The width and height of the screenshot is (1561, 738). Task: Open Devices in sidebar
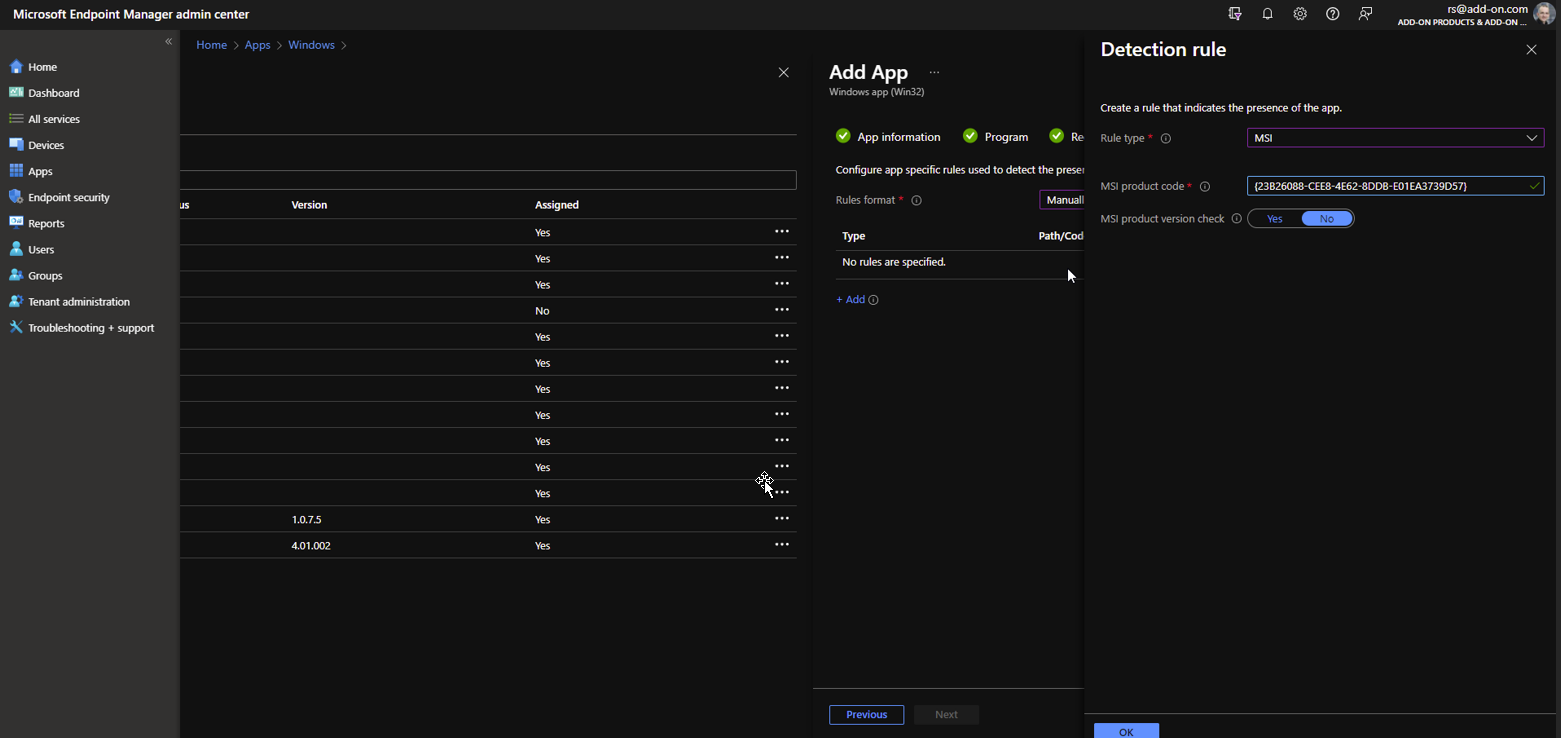[46, 145]
